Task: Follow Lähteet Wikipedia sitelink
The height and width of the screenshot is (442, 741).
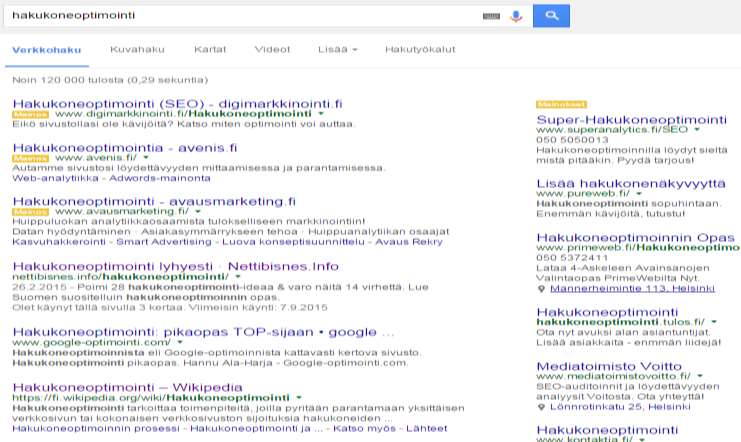Action: pos(426,428)
